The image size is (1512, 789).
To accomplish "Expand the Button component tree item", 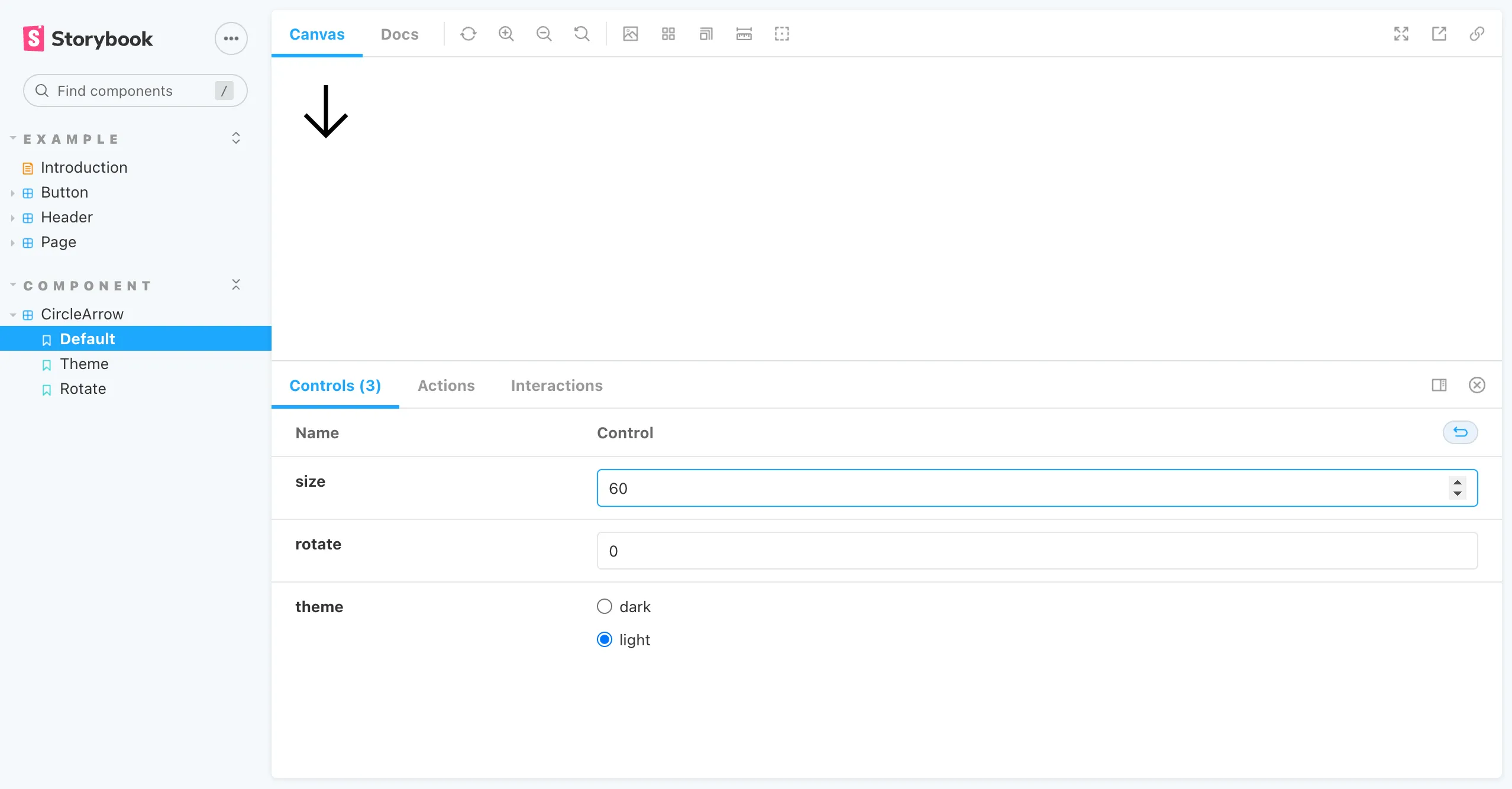I will 64,192.
